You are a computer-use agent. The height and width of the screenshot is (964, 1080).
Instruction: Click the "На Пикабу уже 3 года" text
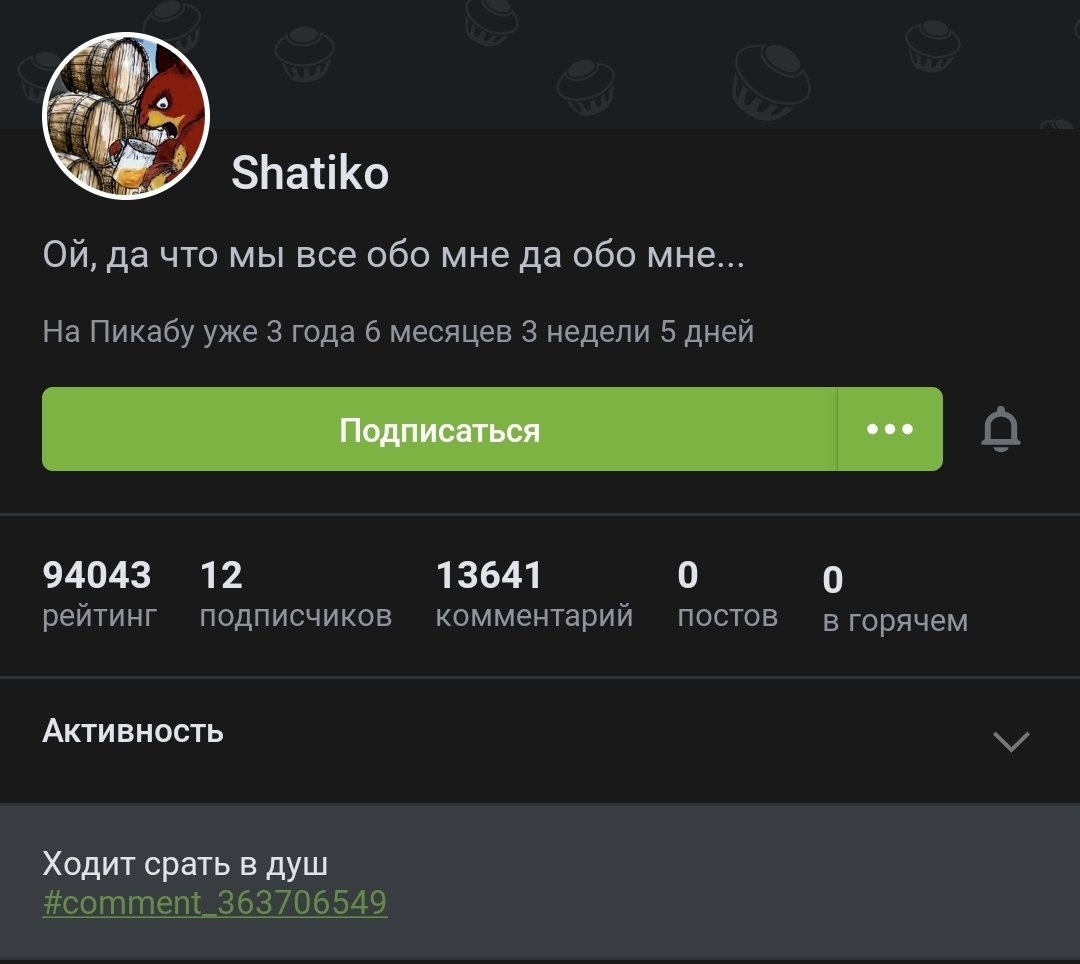pos(198,332)
